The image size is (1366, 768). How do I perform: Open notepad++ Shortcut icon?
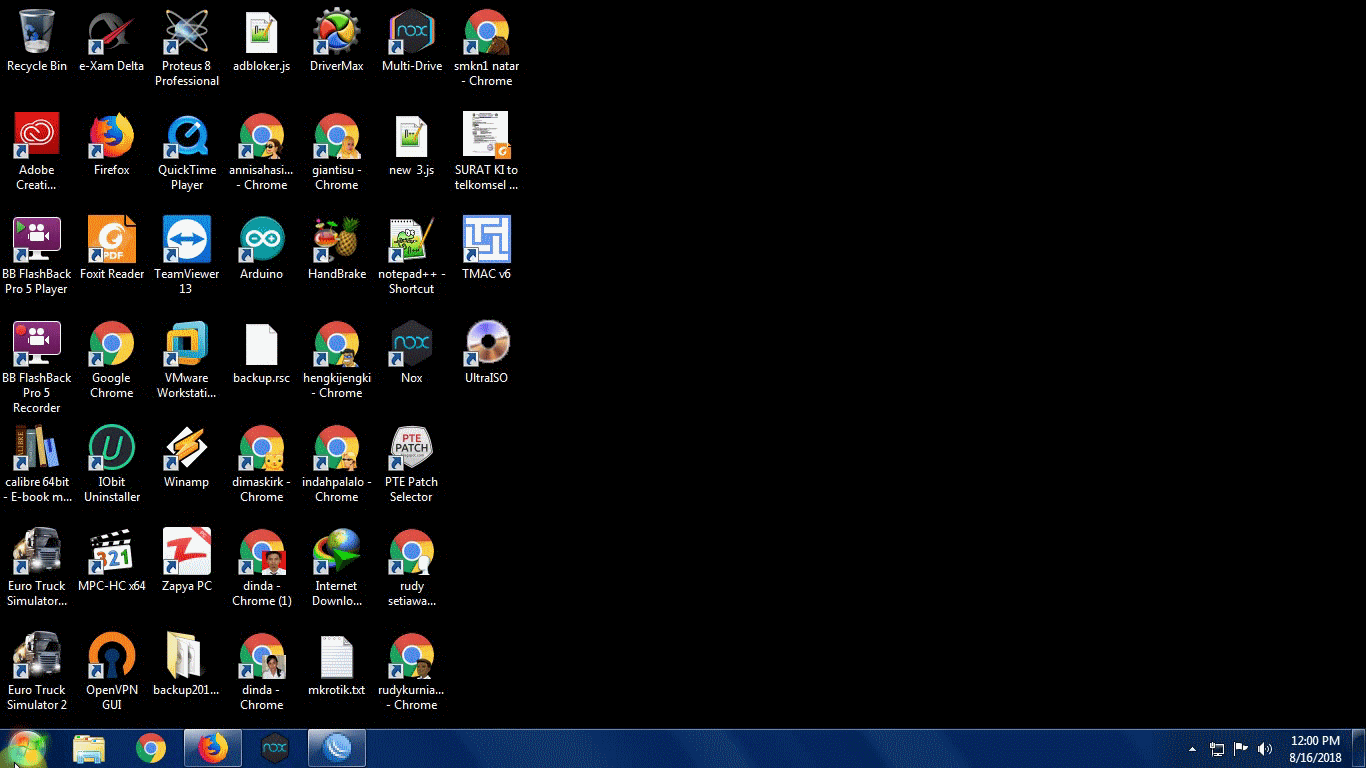pyautogui.click(x=412, y=256)
